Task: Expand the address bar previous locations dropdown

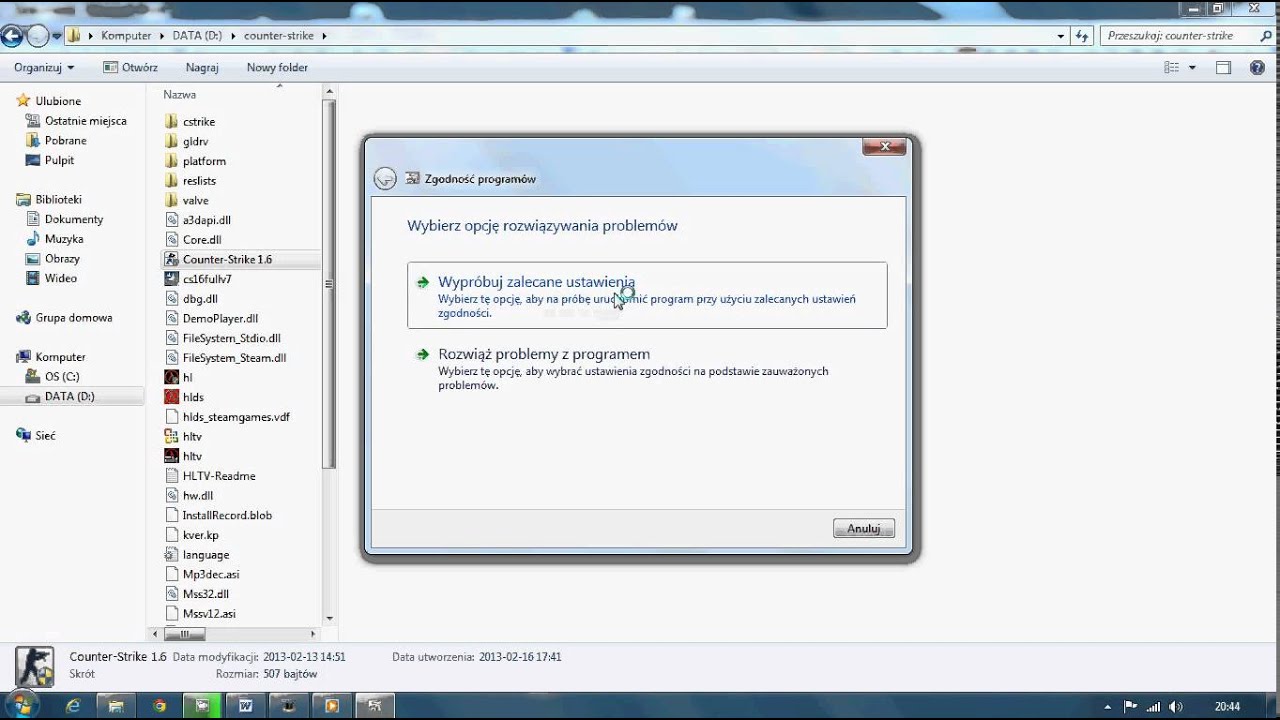Action: tap(1061, 36)
